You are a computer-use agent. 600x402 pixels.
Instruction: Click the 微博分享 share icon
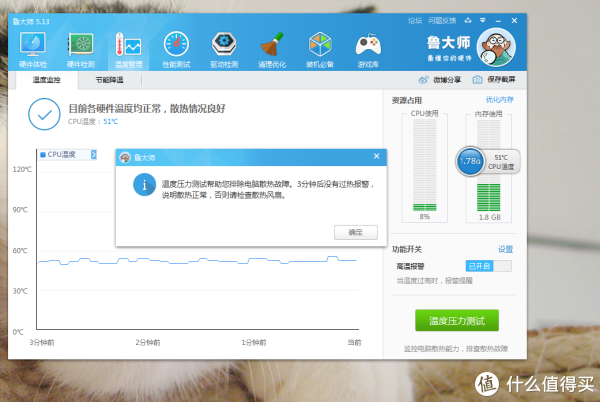(423, 80)
